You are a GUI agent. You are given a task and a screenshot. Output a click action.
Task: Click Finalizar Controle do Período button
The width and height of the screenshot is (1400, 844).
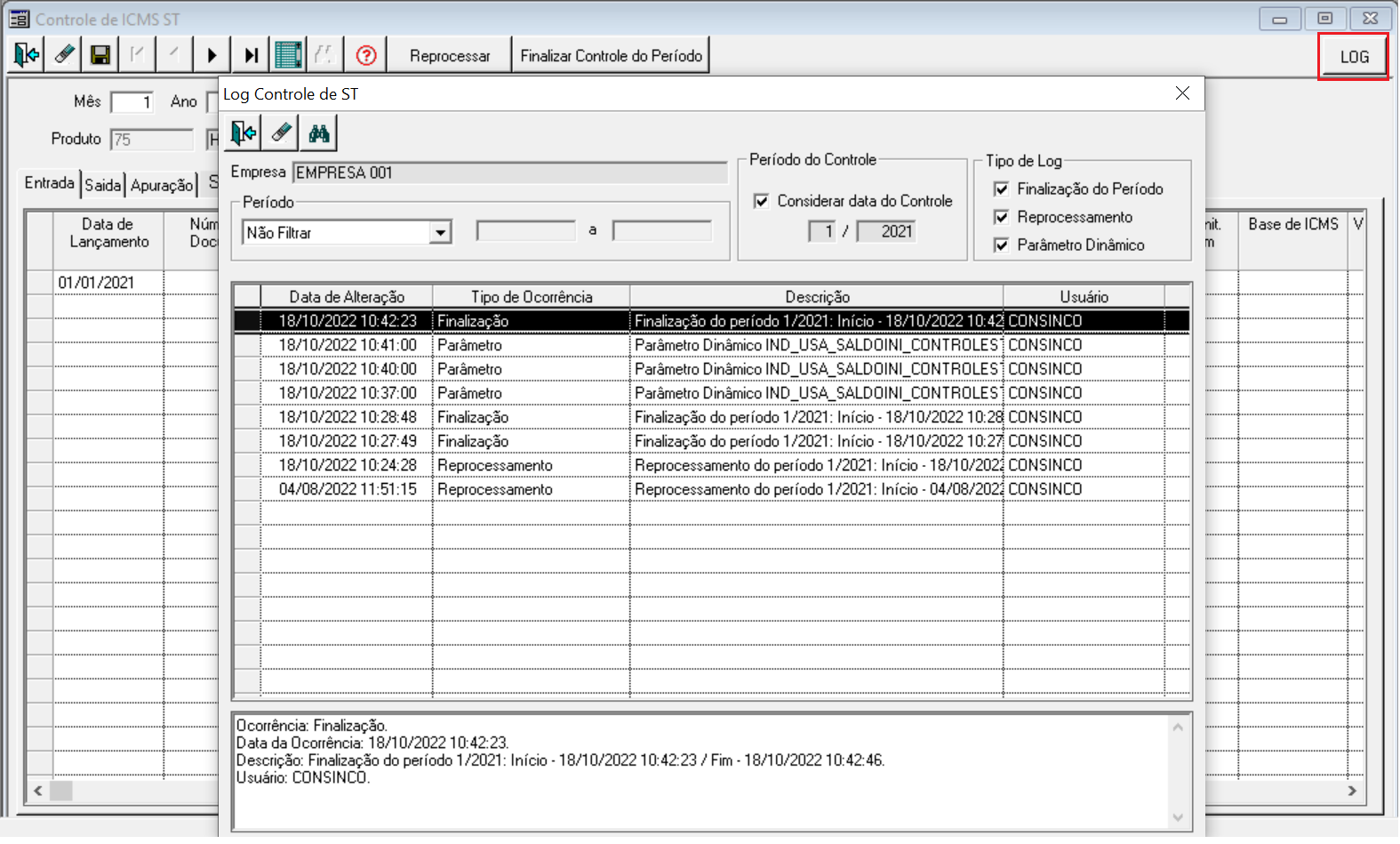coord(611,55)
